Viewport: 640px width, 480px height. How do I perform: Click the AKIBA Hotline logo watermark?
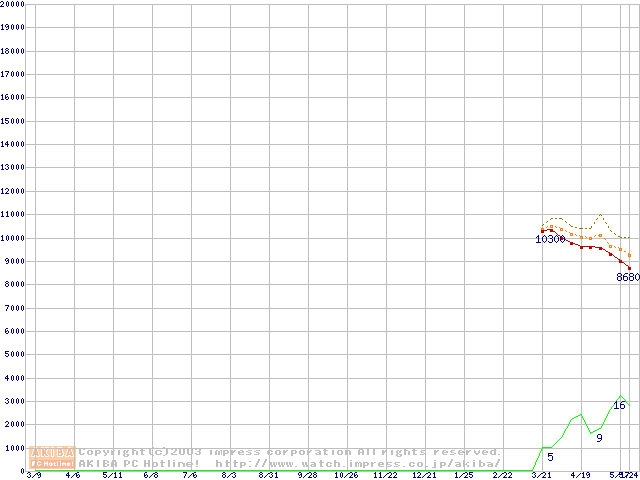pos(53,458)
